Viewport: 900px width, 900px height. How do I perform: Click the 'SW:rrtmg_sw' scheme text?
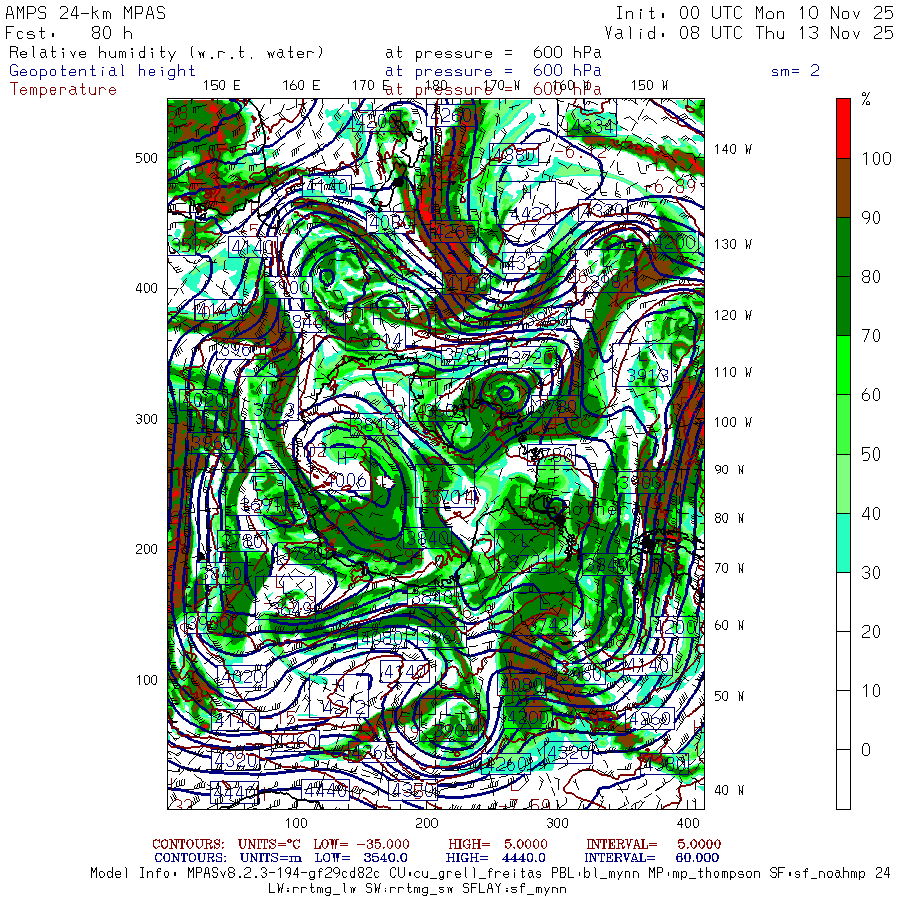point(409,889)
